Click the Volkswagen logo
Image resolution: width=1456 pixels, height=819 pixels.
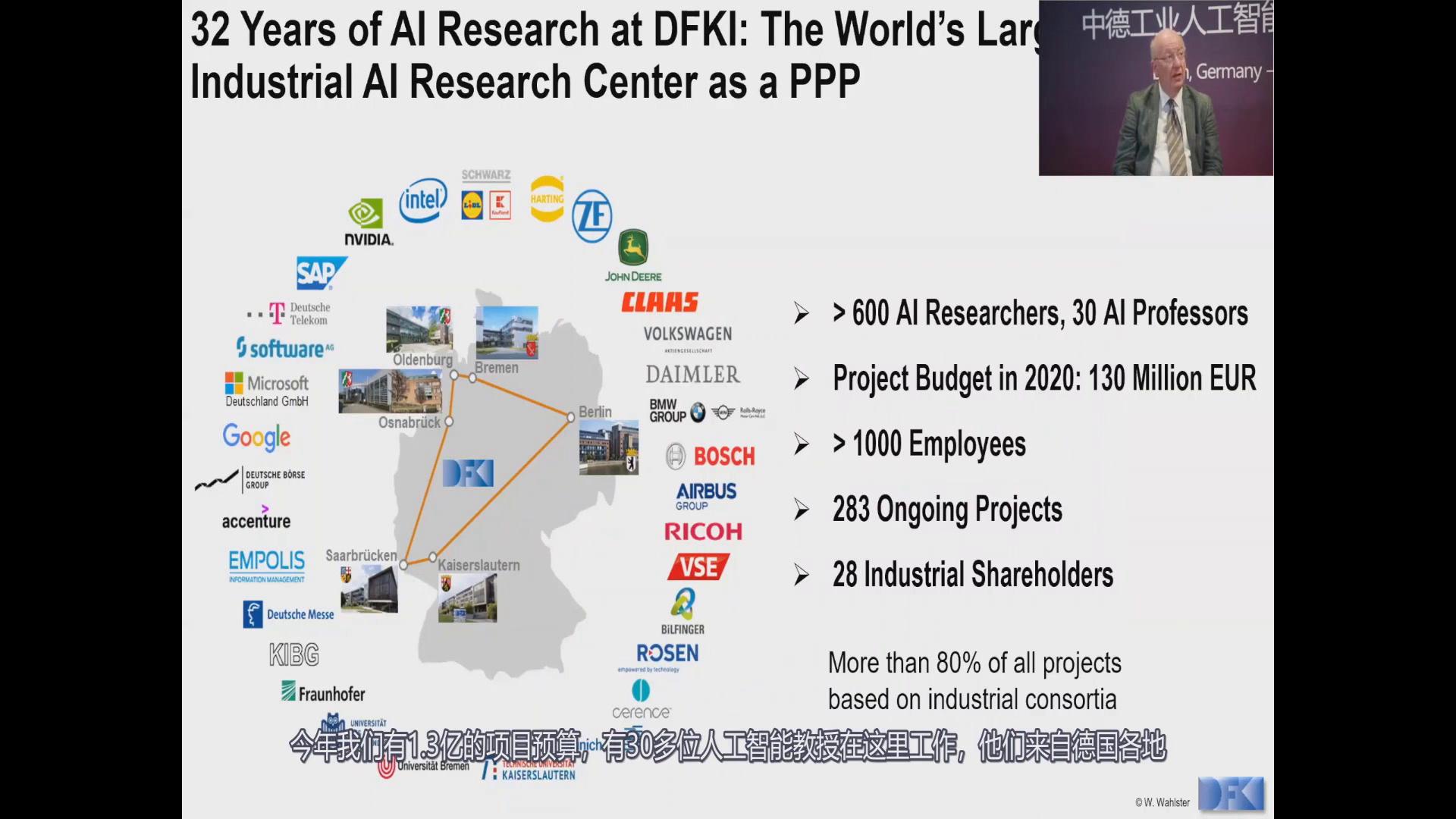pyautogui.click(x=688, y=338)
